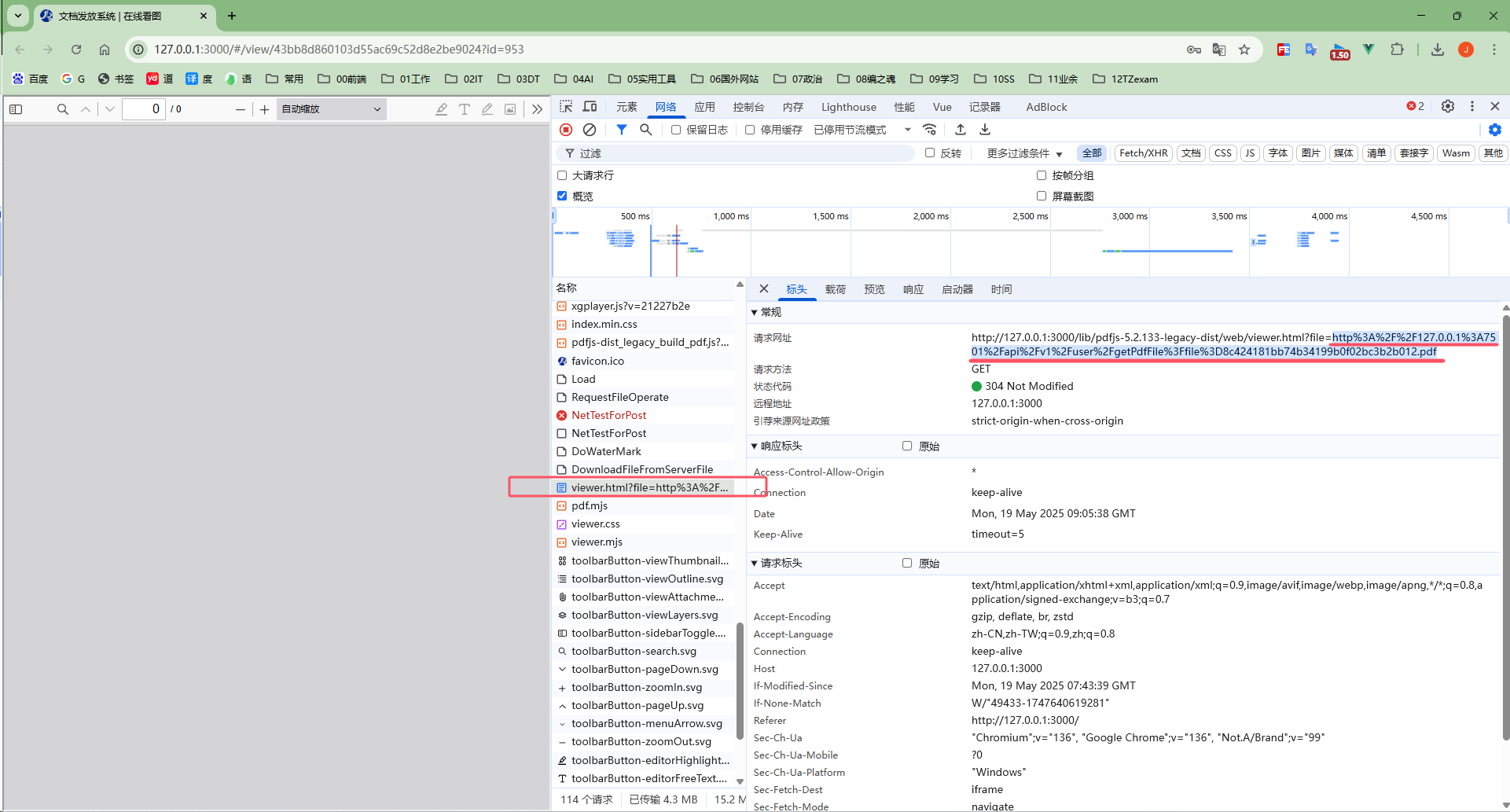Switch to the 控制台 panel

[748, 107]
